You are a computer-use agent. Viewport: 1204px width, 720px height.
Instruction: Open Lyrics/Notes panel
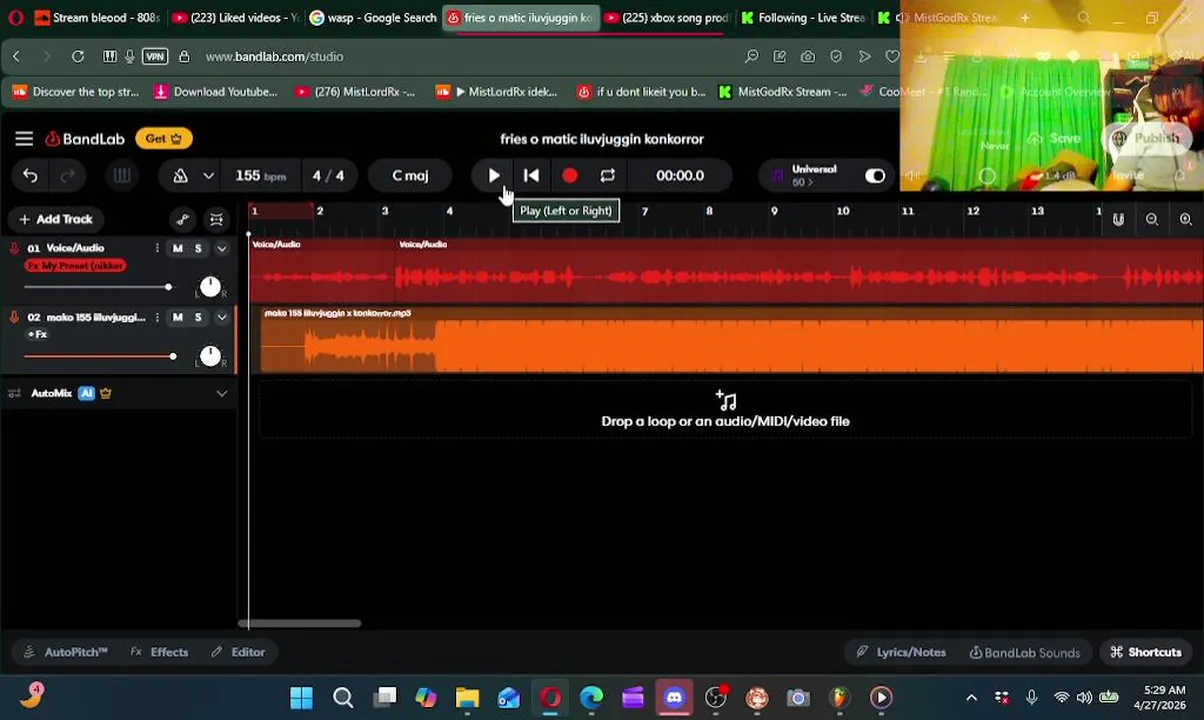[x=901, y=652]
